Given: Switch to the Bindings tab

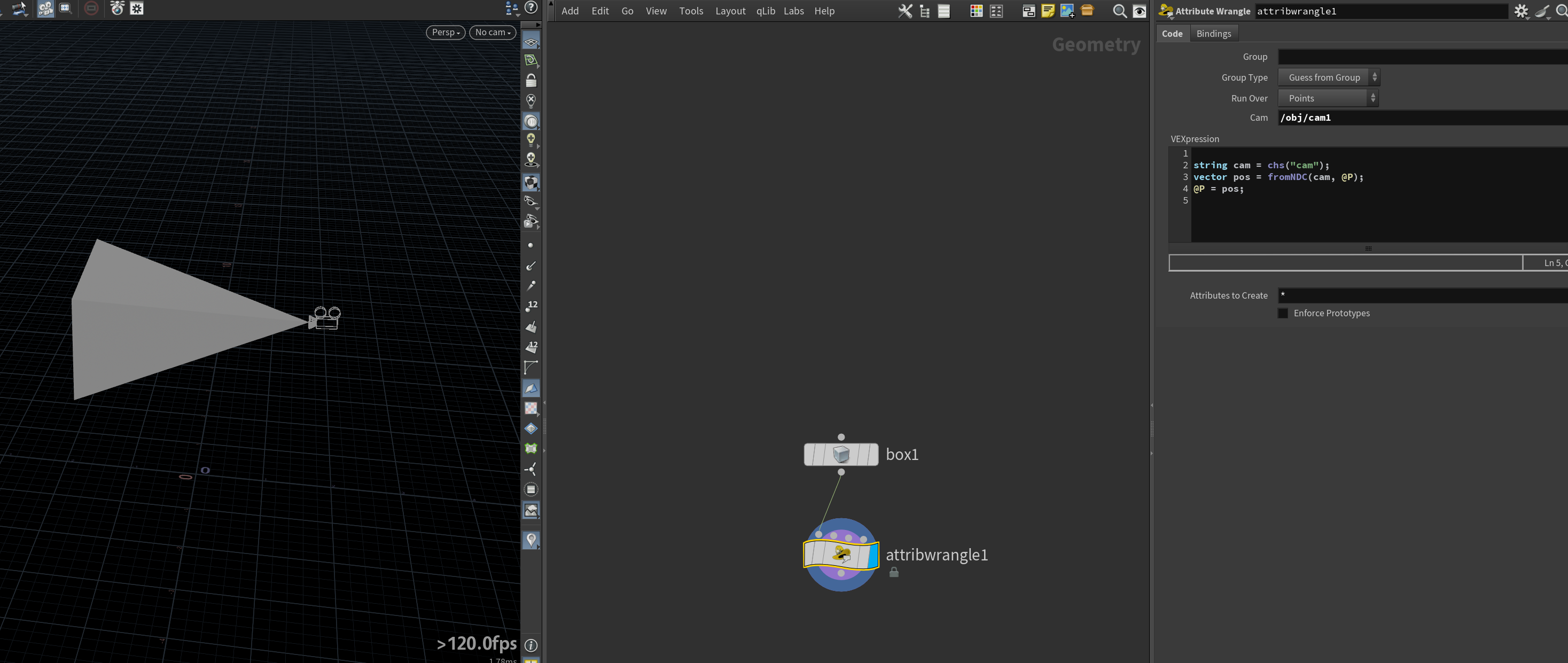Looking at the screenshot, I should click(x=1213, y=34).
